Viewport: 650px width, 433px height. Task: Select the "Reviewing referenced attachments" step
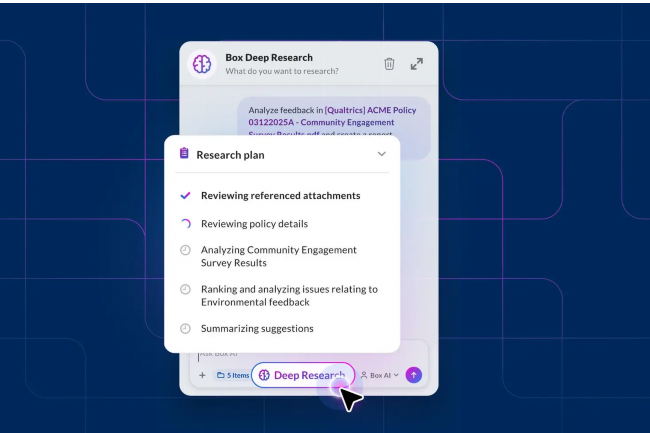[281, 196]
